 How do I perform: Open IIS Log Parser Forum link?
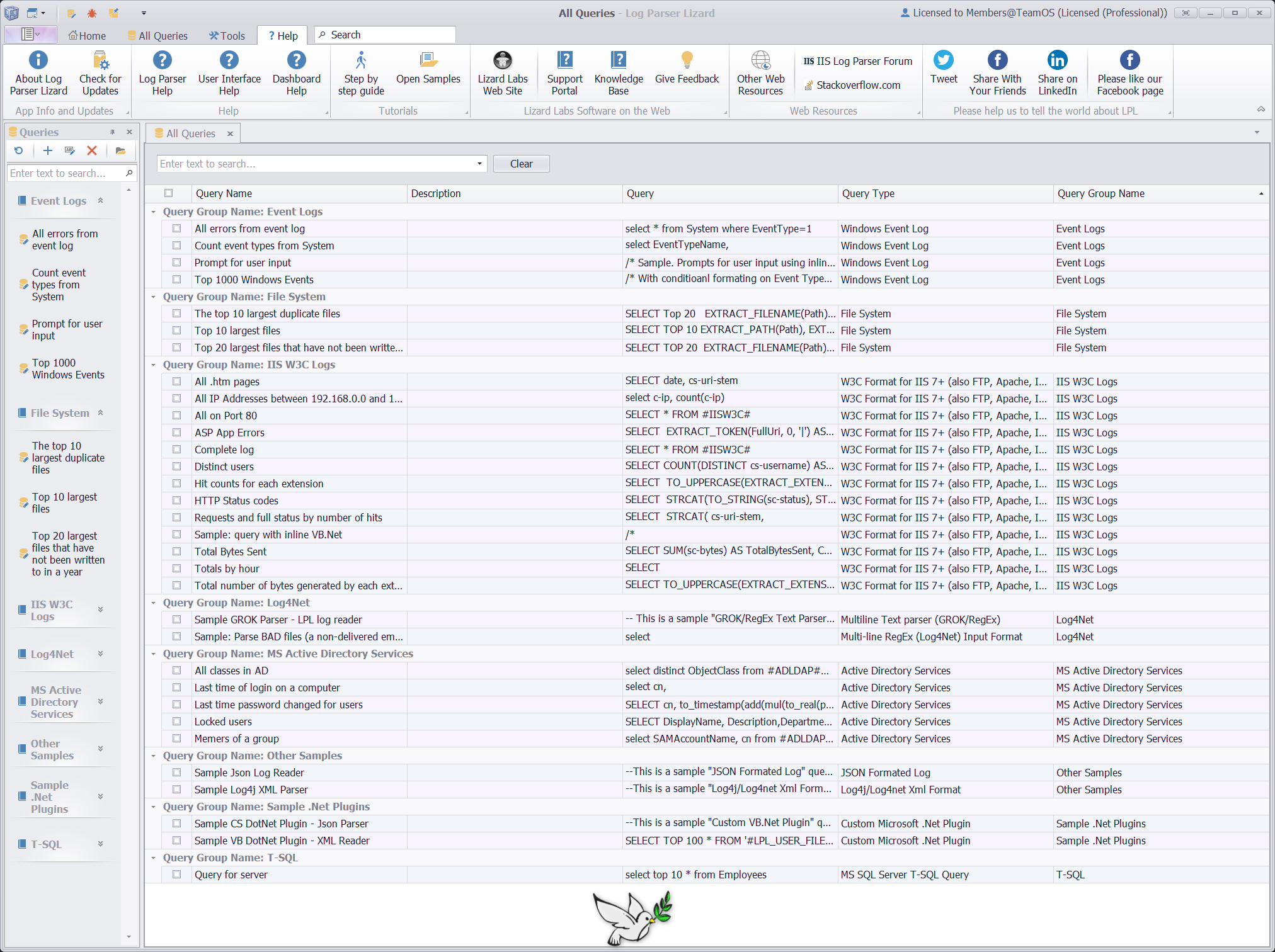pyautogui.click(x=858, y=61)
